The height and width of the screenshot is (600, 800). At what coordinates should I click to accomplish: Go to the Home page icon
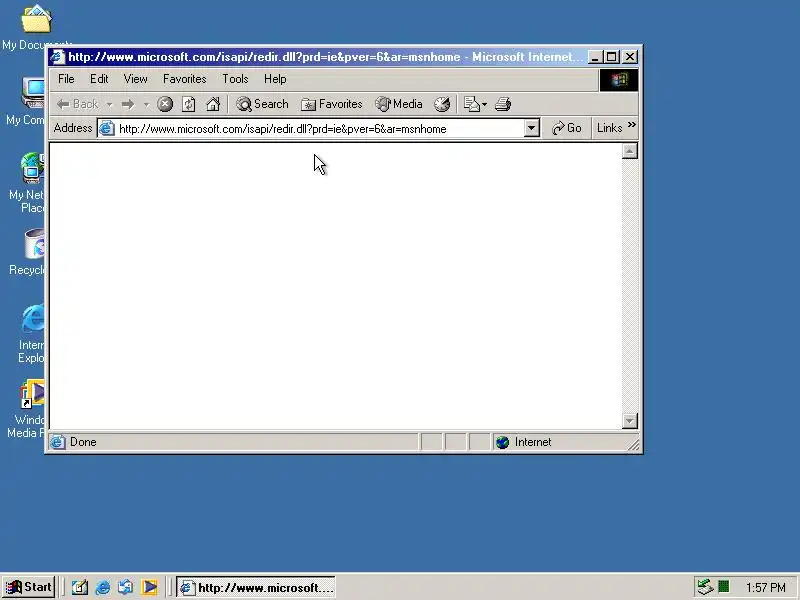click(213, 104)
